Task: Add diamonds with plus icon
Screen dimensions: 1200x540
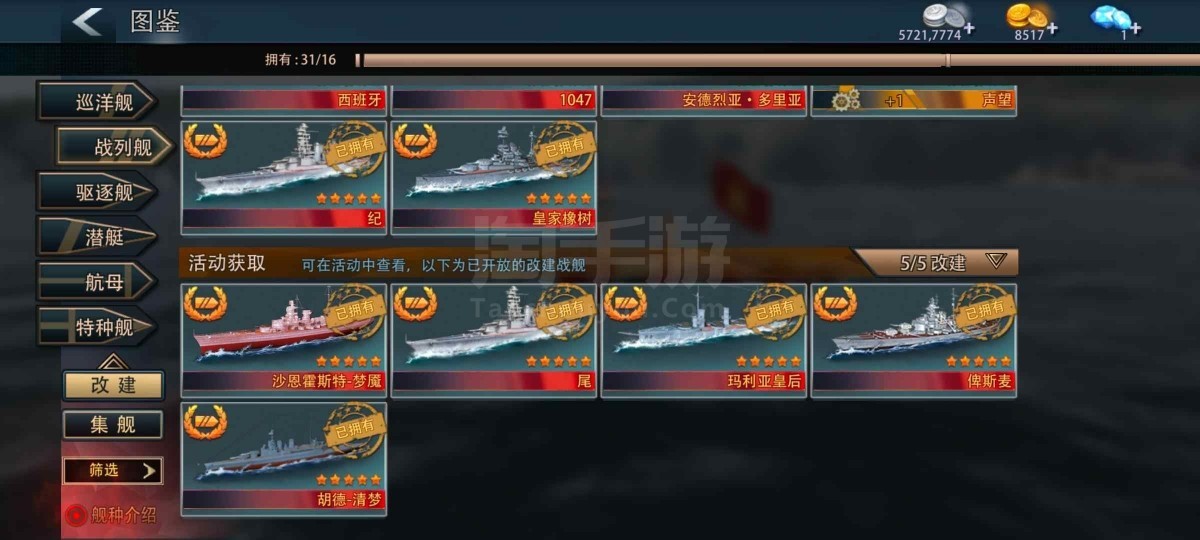Action: [1135, 27]
